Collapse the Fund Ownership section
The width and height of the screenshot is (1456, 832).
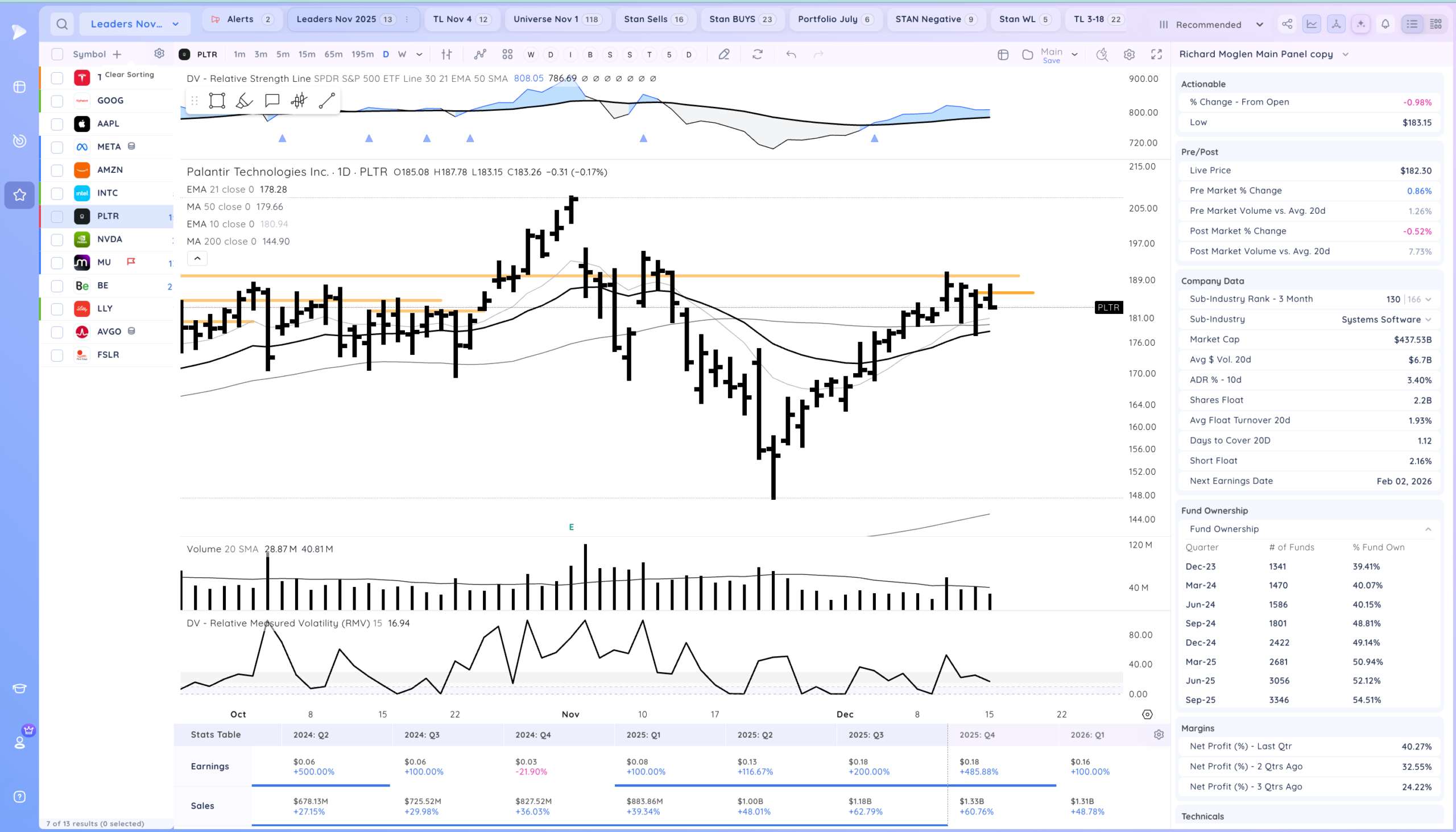pos(1428,529)
